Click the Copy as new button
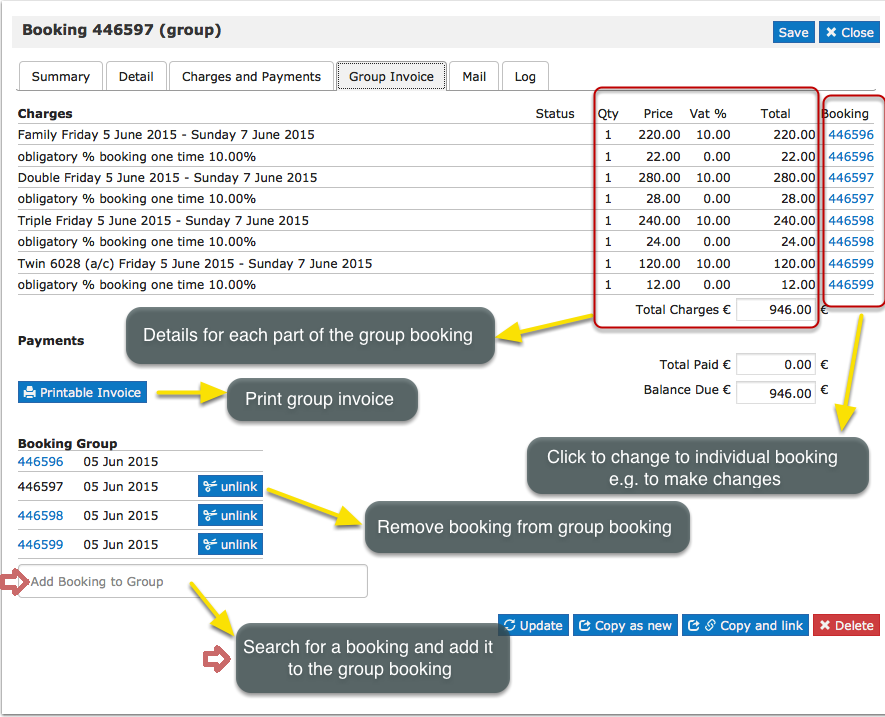This screenshot has width=885, height=717. tap(625, 625)
